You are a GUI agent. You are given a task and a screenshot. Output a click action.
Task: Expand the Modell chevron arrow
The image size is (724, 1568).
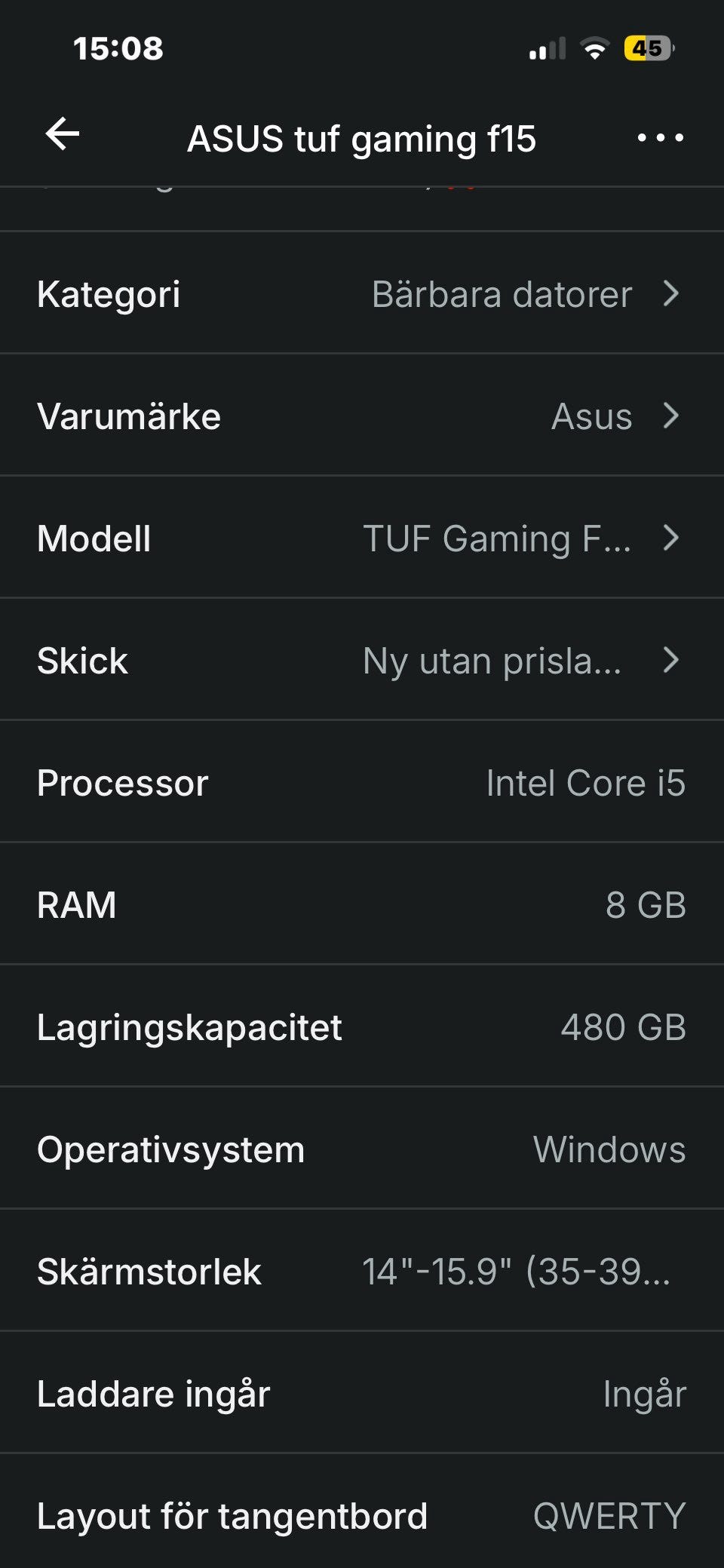(x=671, y=538)
